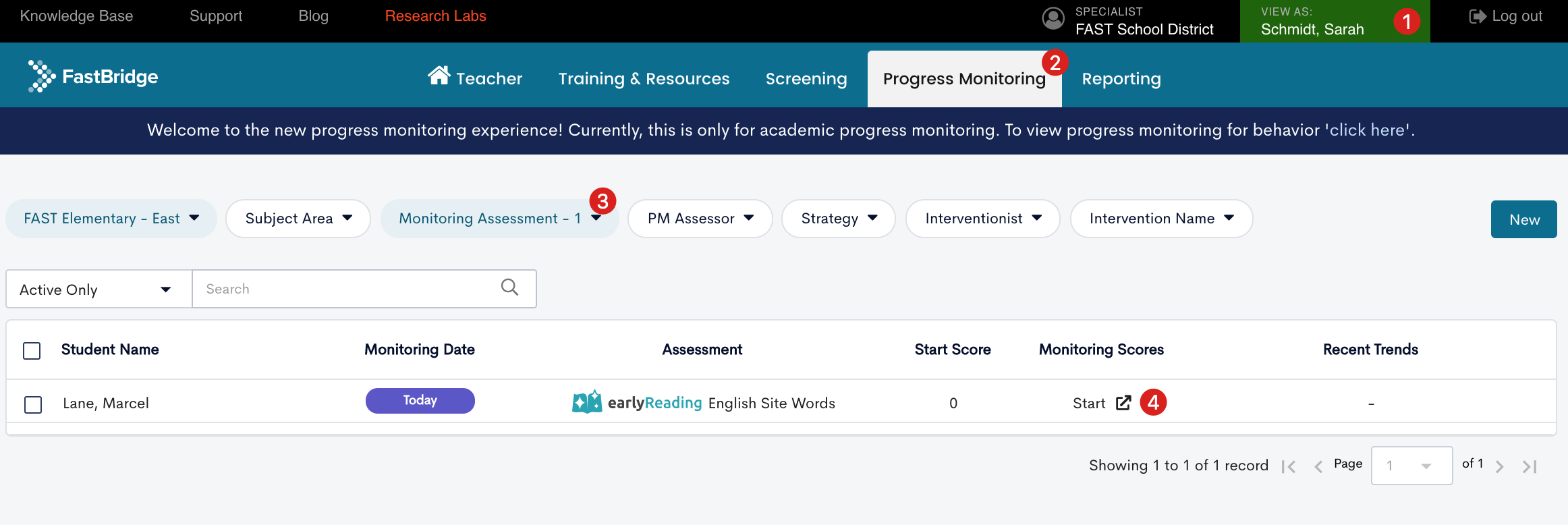The width and height of the screenshot is (1568, 525).
Task: Click the student name Lane, Marcel
Action: (x=106, y=404)
